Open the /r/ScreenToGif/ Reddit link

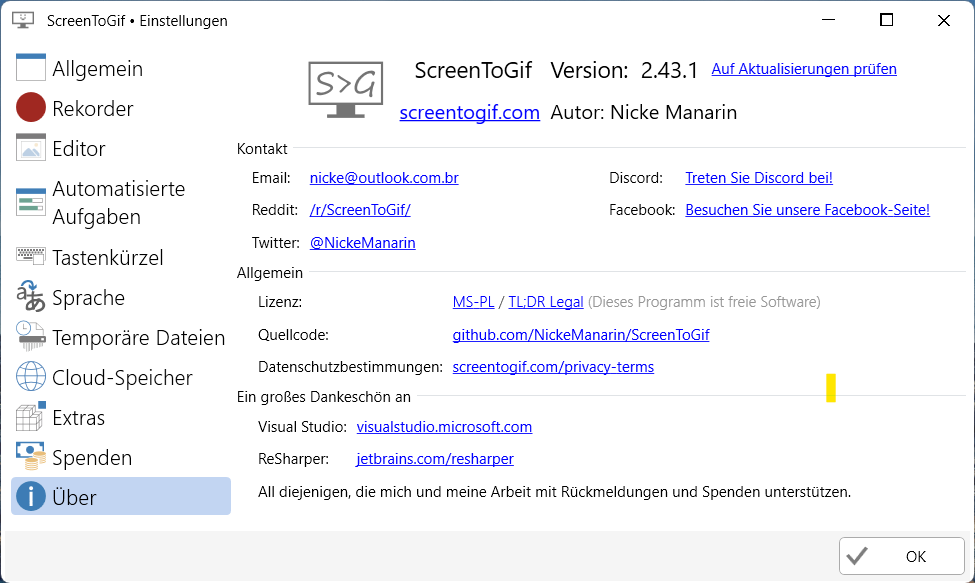click(x=359, y=210)
